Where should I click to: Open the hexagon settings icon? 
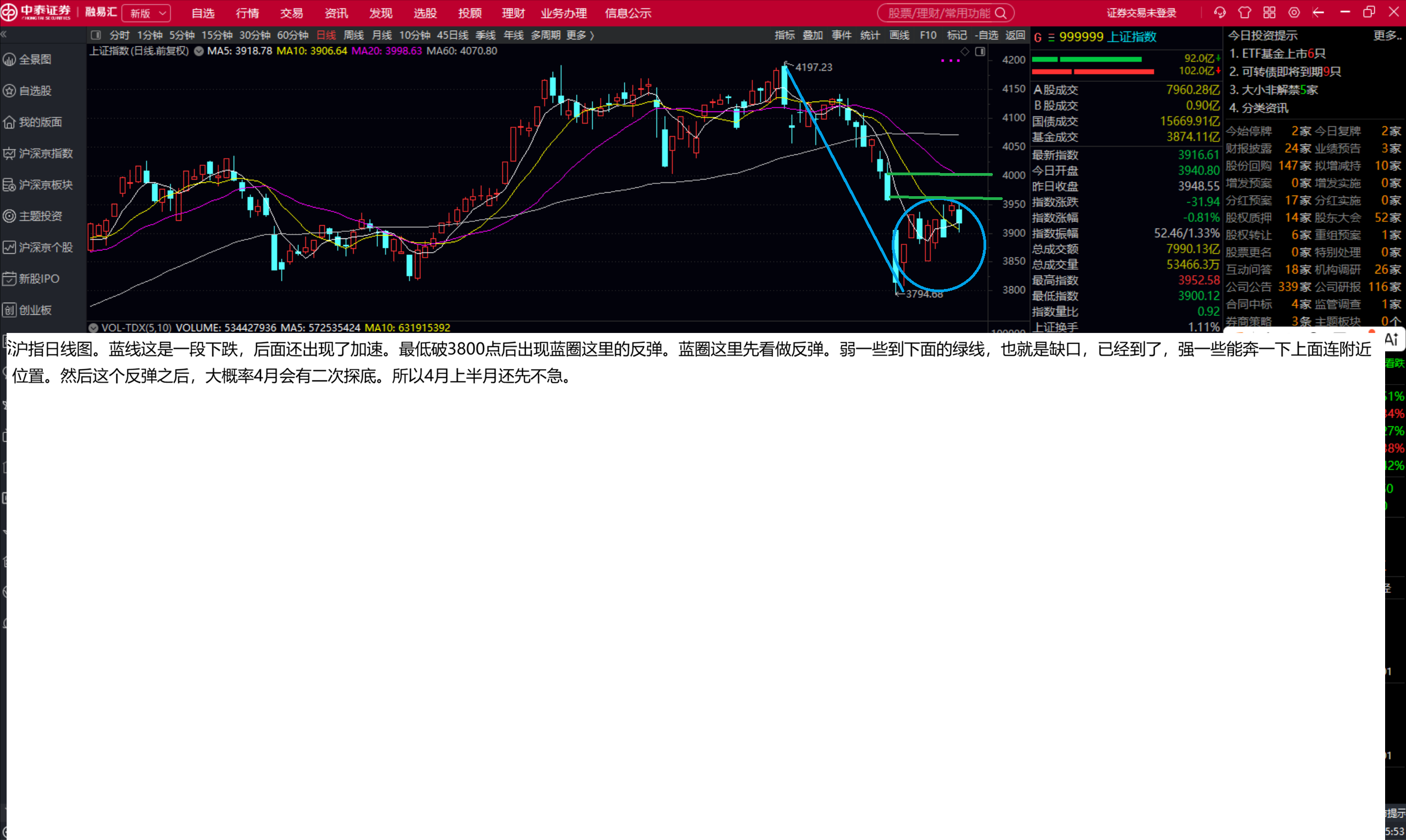(1294, 13)
